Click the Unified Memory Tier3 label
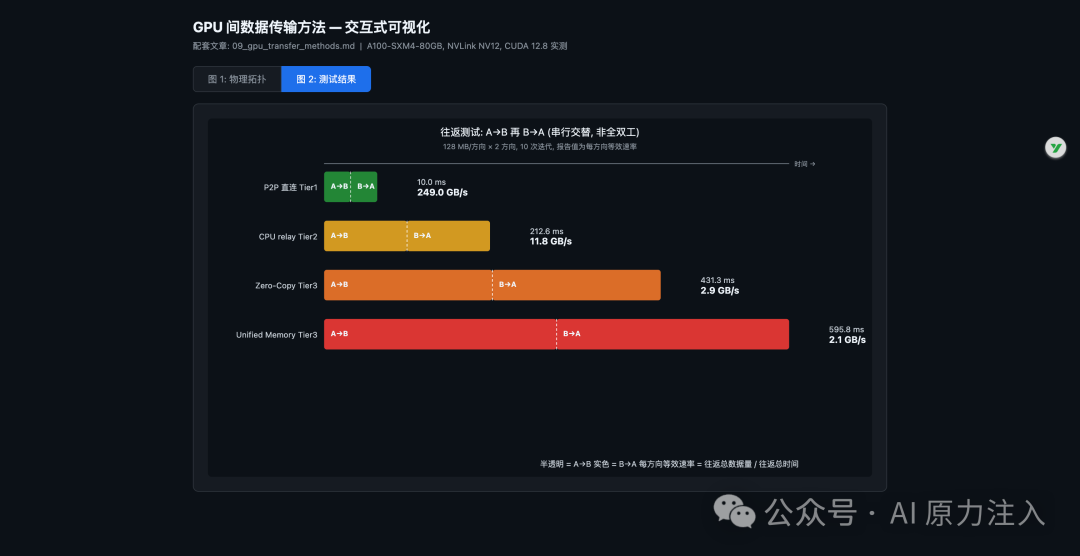The width and height of the screenshot is (1080, 556). 277,335
